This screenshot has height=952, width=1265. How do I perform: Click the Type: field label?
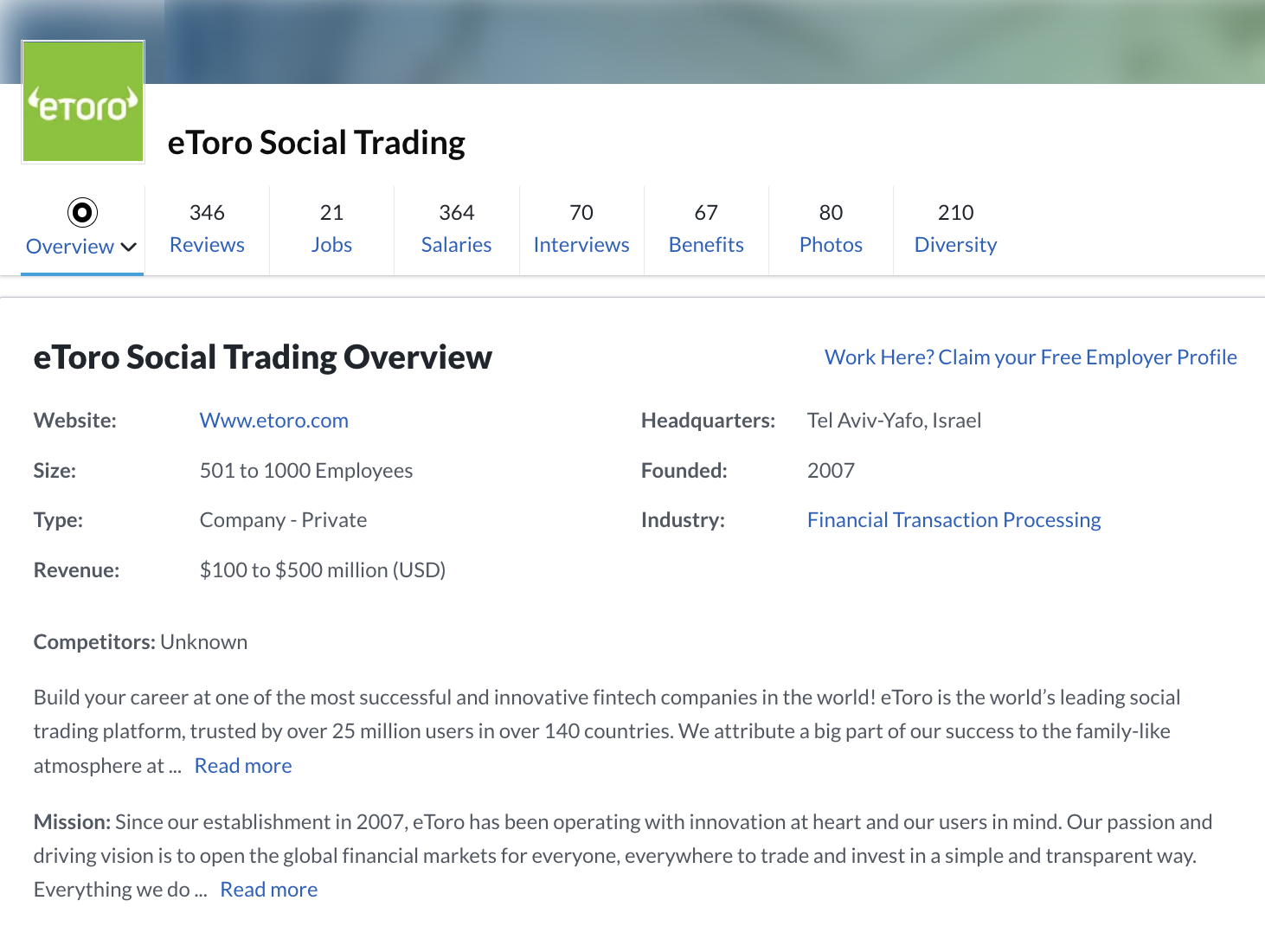click(58, 520)
